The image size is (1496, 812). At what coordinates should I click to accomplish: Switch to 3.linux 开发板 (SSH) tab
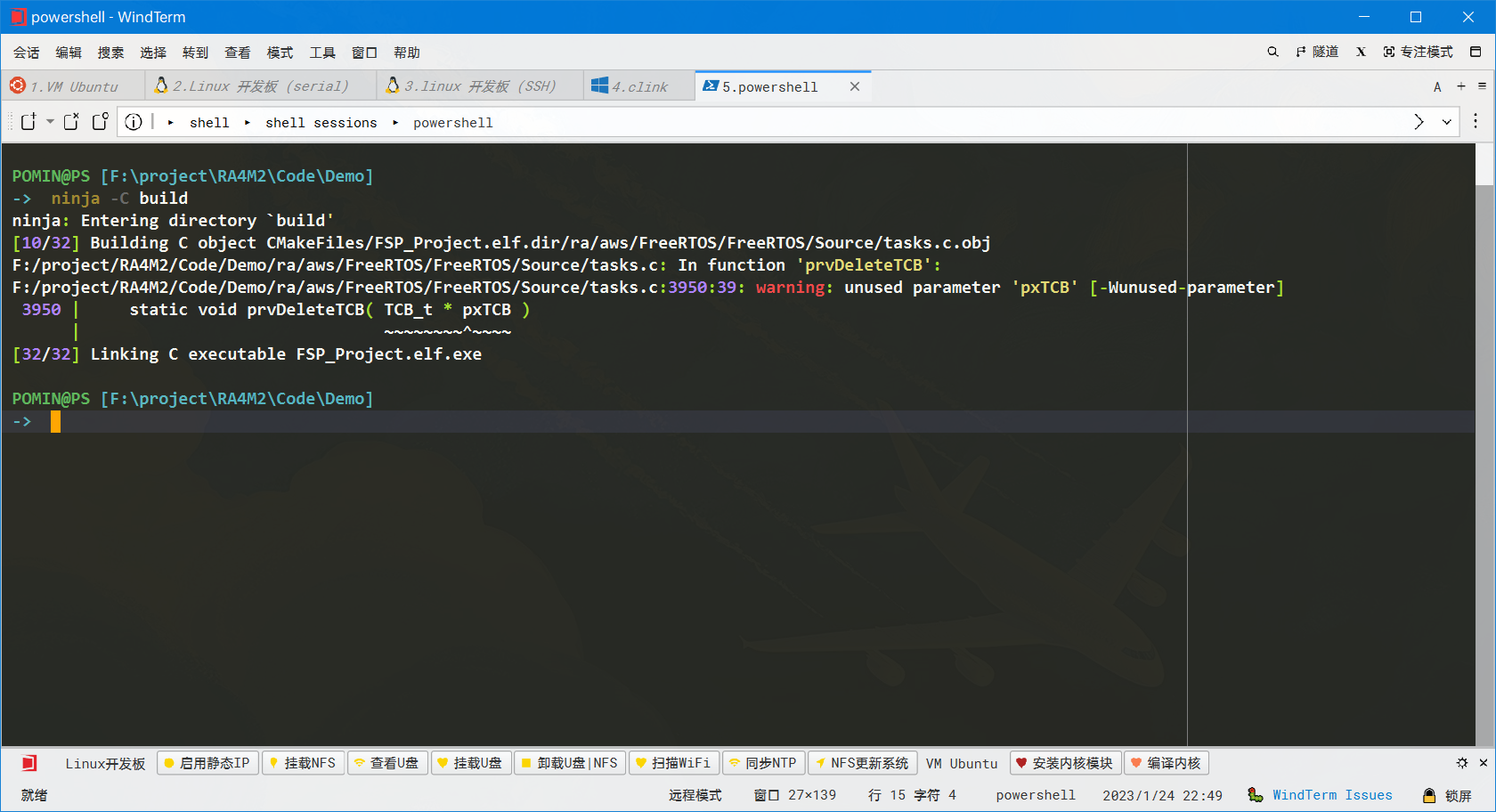tap(480, 86)
